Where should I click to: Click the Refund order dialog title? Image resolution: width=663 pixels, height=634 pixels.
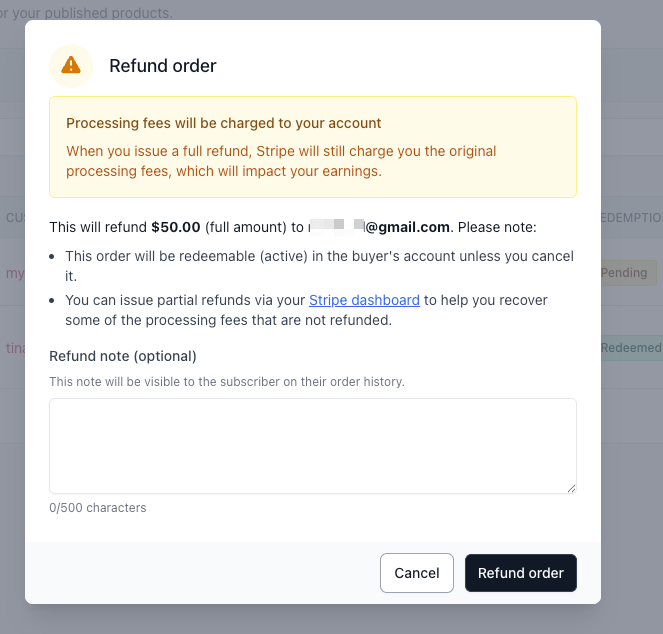[162, 66]
